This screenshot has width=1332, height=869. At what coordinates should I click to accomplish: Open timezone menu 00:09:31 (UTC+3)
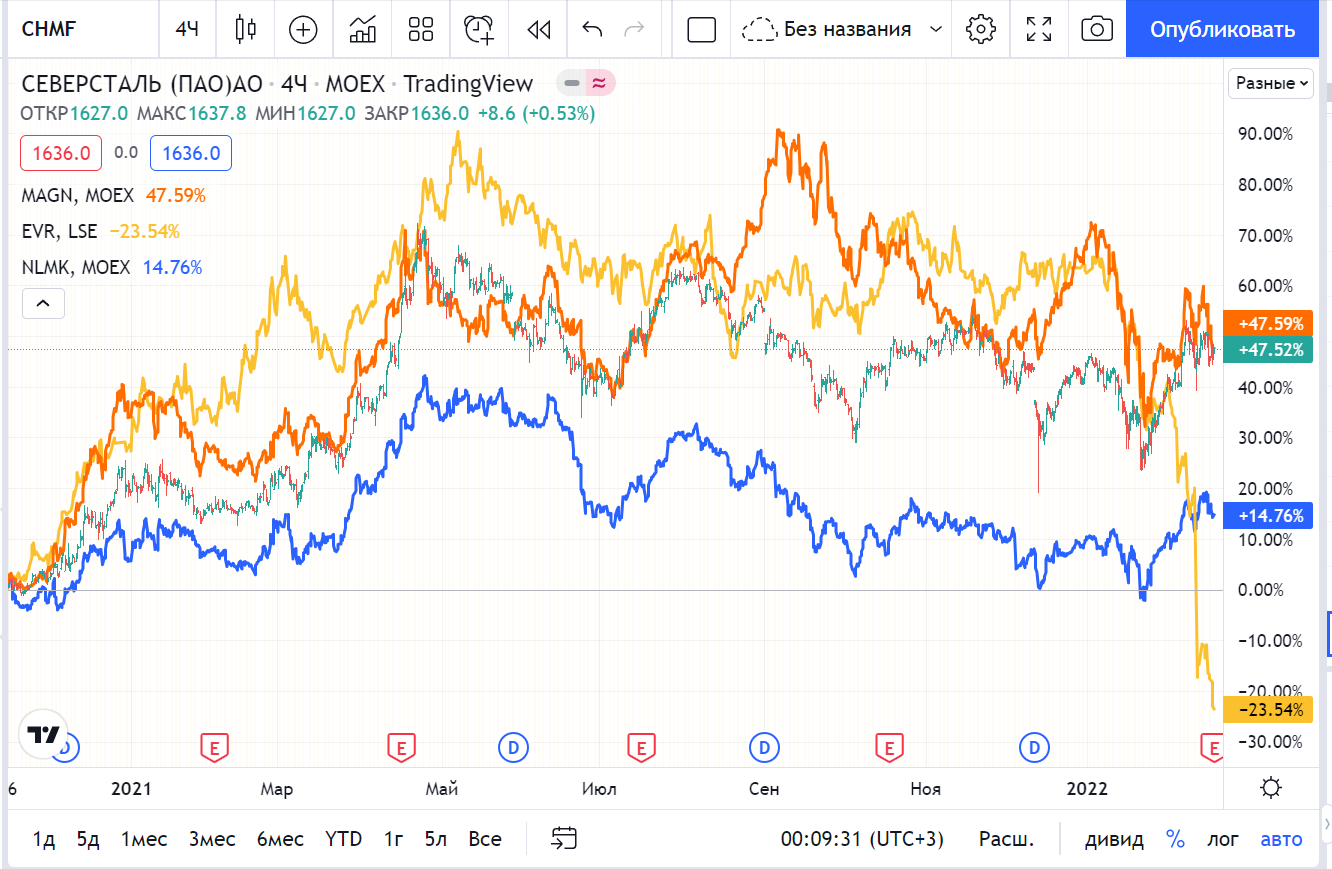click(x=862, y=839)
